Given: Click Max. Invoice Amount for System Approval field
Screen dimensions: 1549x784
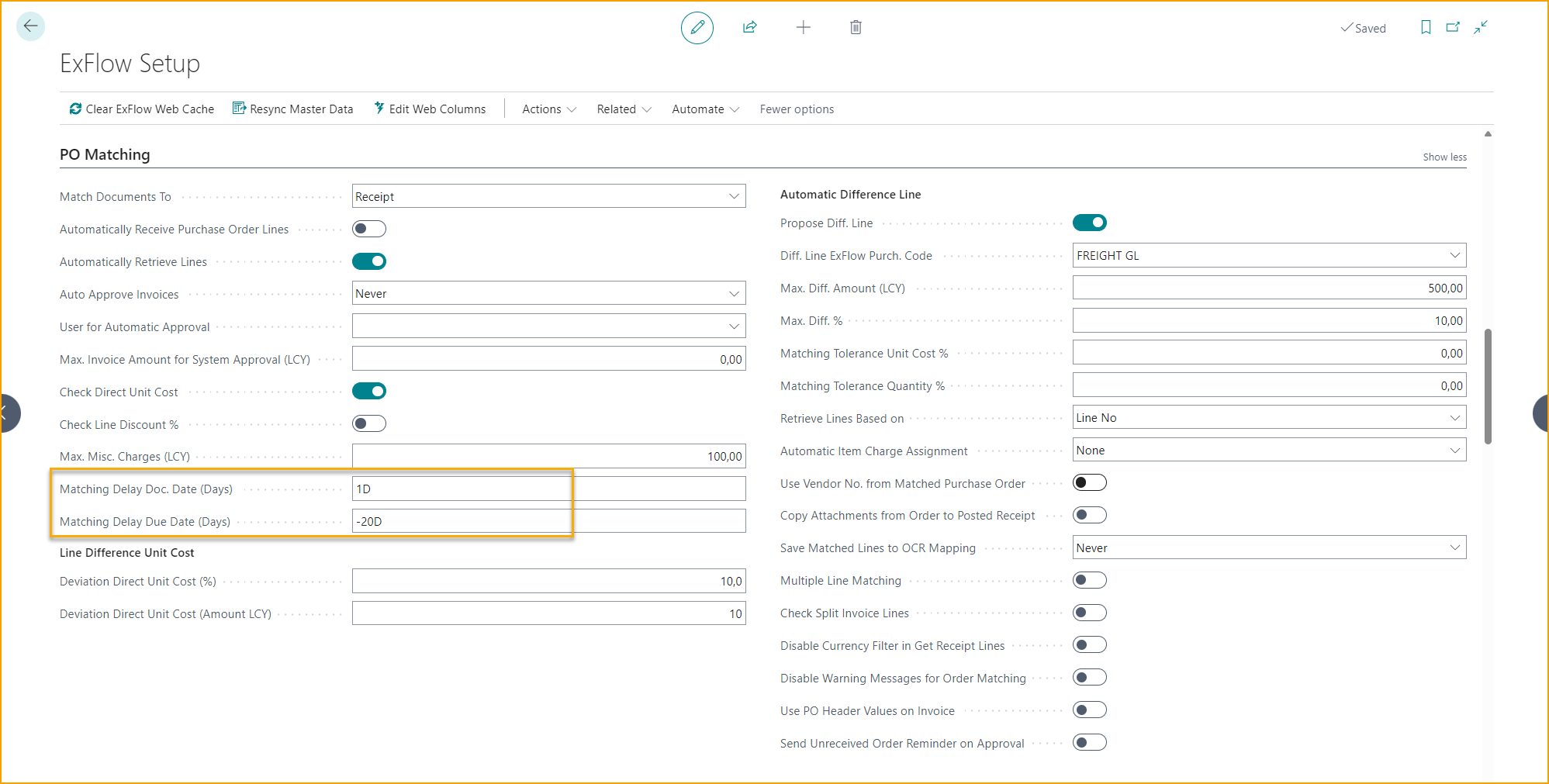Looking at the screenshot, I should (x=549, y=358).
